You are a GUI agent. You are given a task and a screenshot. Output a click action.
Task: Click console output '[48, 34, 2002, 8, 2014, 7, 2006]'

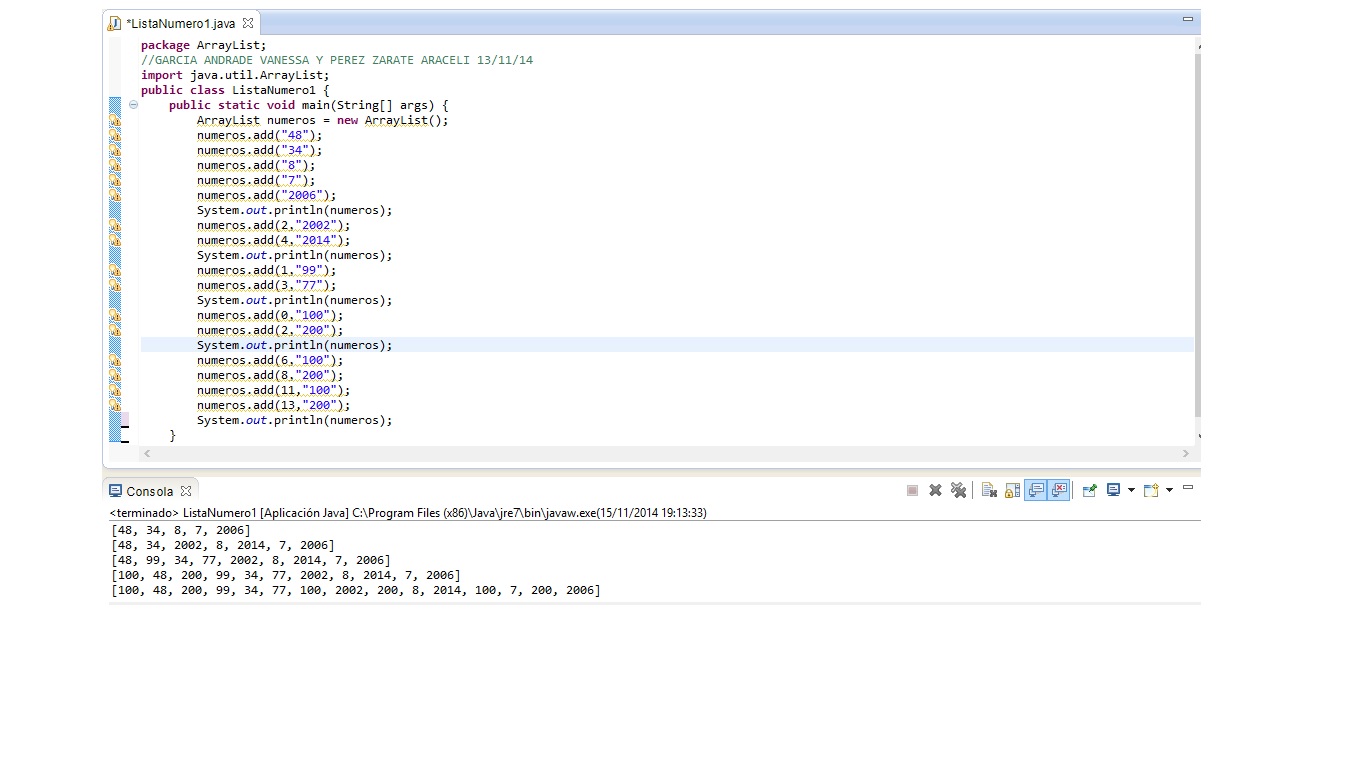223,545
